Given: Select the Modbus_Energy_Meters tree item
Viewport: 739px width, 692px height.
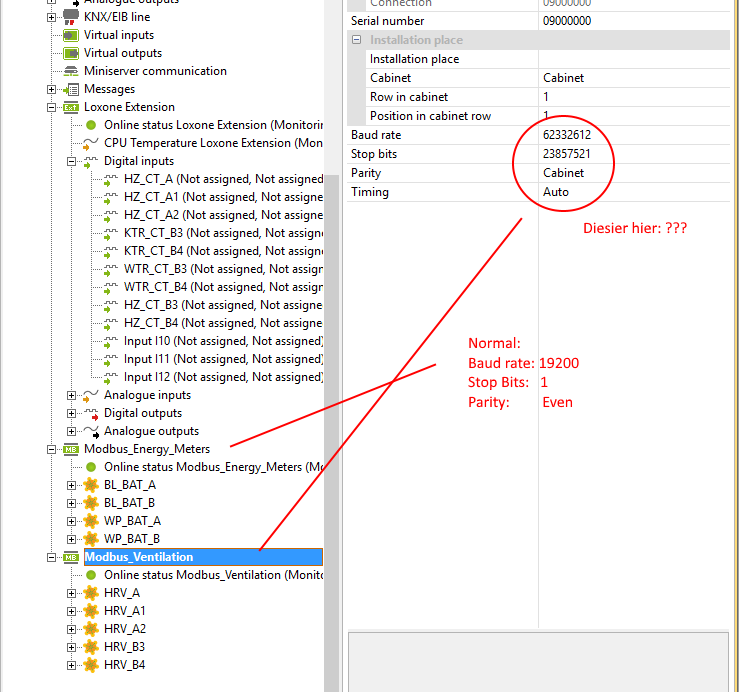Looking at the screenshot, I should tap(147, 449).
